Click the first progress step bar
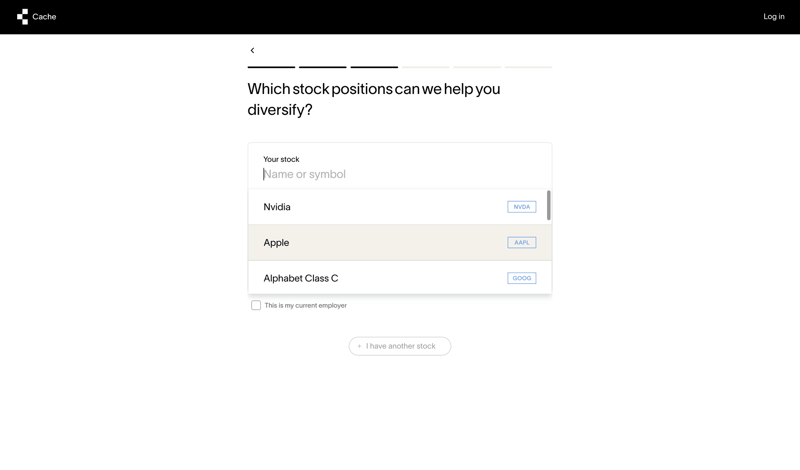Image resolution: width=800 pixels, height=470 pixels. (x=271, y=67)
